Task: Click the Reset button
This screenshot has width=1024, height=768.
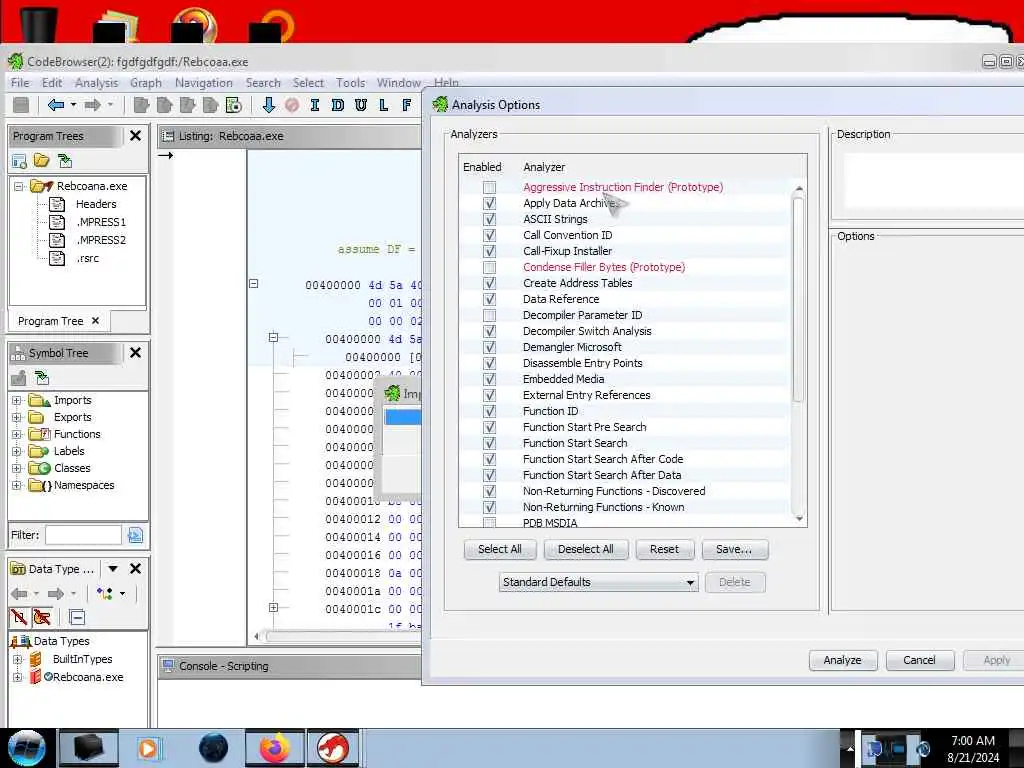Action: (x=664, y=549)
